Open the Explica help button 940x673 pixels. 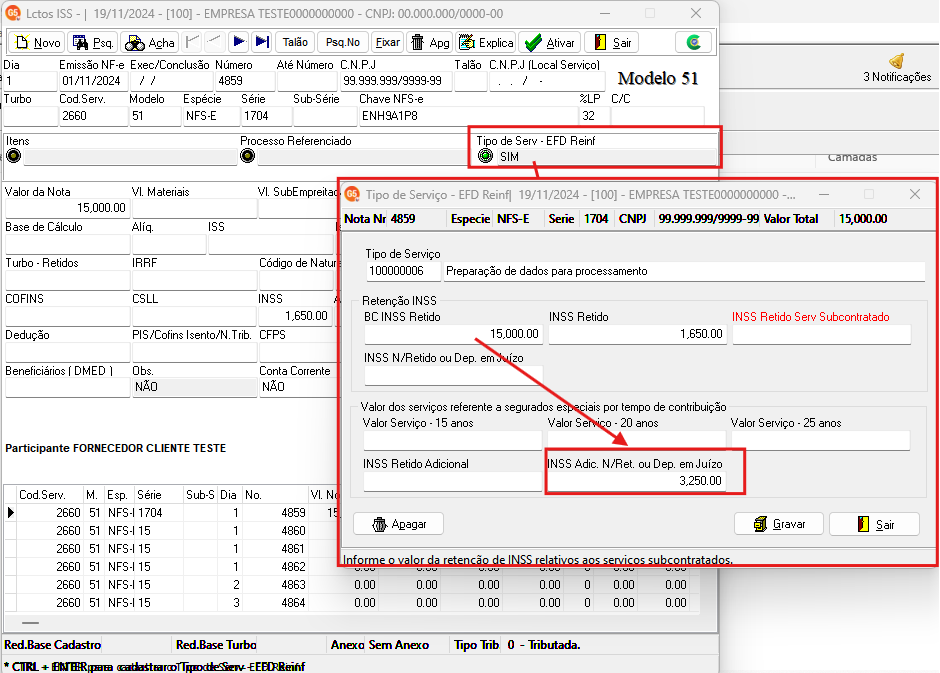[x=486, y=42]
